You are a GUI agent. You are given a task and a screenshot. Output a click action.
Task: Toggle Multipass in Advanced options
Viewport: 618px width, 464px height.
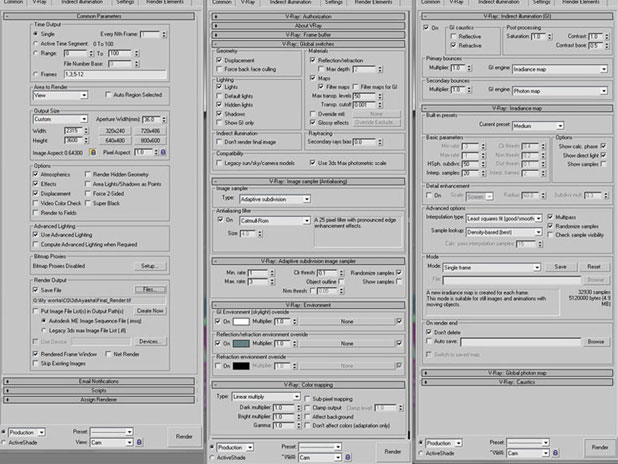tap(550, 217)
